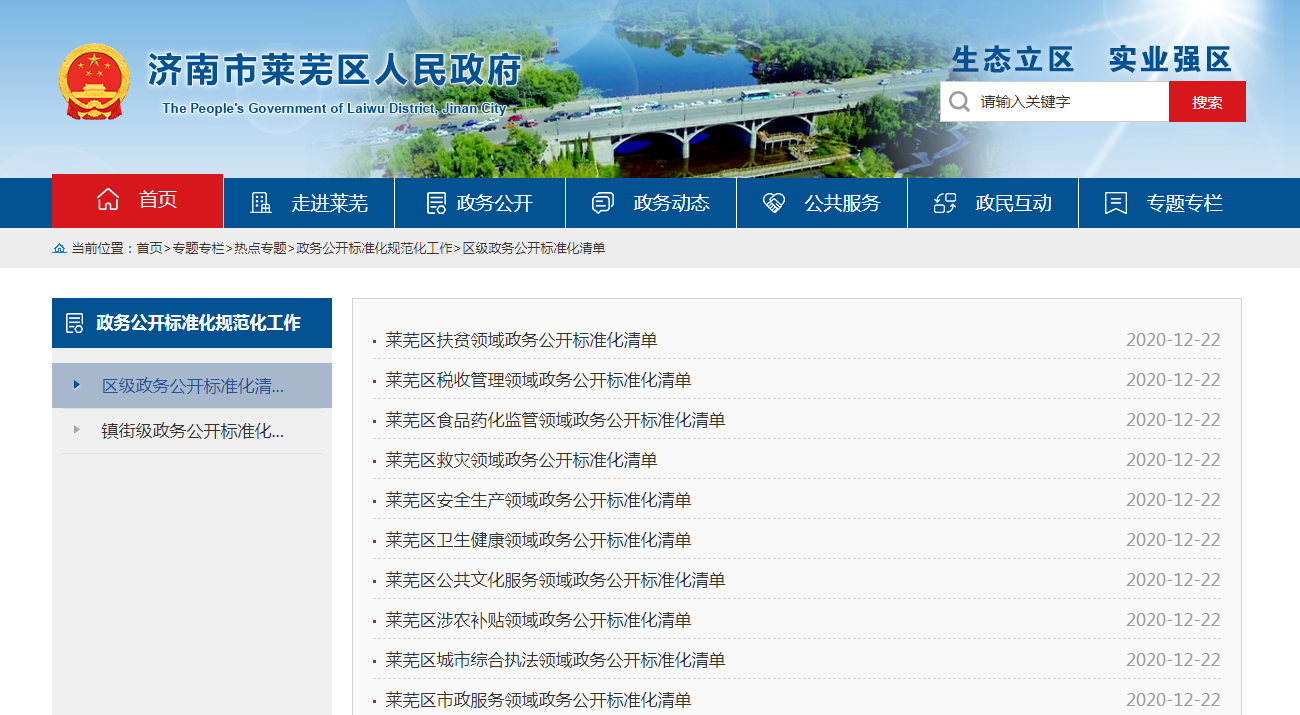Click the interaction icon beside 政民互动

point(945,203)
